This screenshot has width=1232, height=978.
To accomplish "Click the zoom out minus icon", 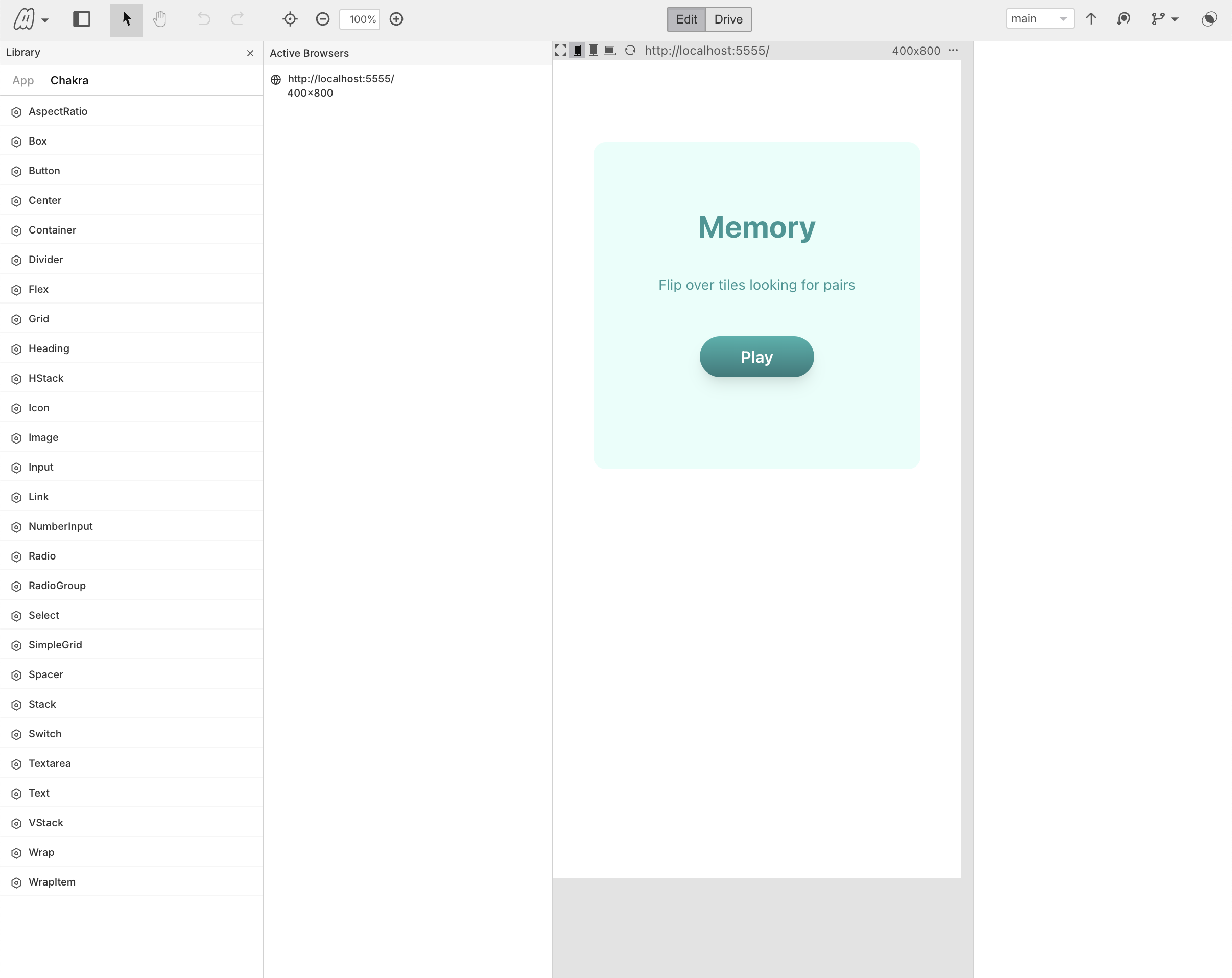I will 322,19.
